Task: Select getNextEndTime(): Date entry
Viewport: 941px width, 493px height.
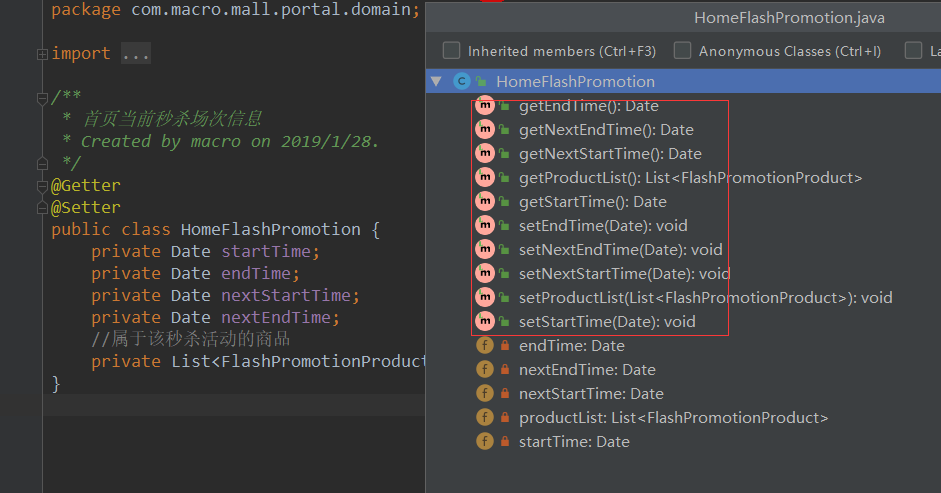Action: (x=606, y=130)
